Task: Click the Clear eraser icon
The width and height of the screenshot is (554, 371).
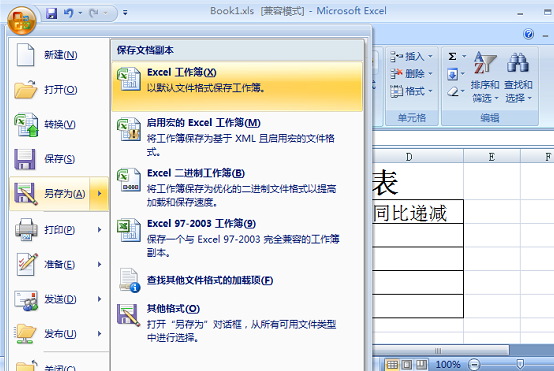Action: click(453, 92)
